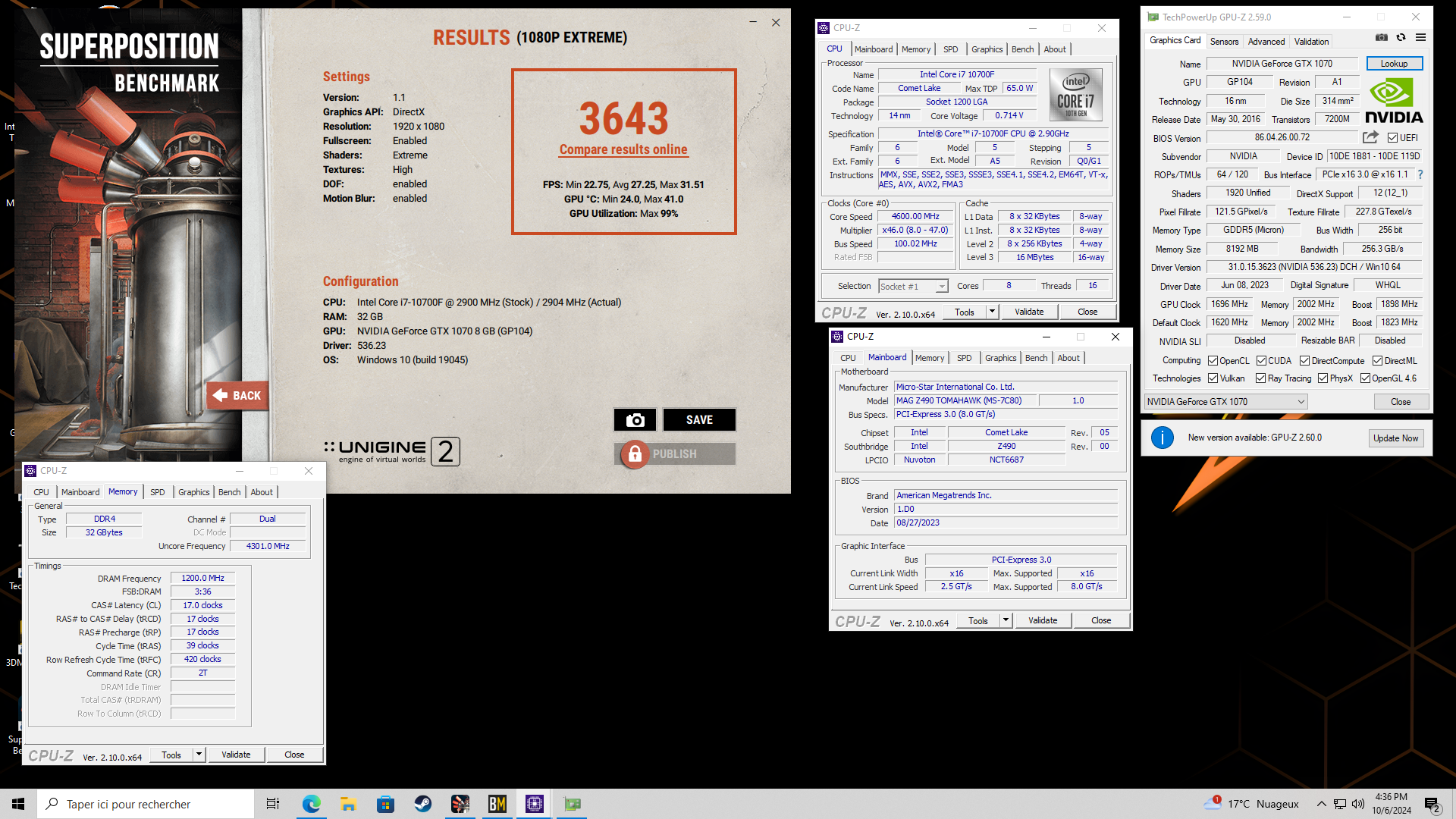
Task: Switch to Validation tab in GPU-Z
Action: [1311, 42]
